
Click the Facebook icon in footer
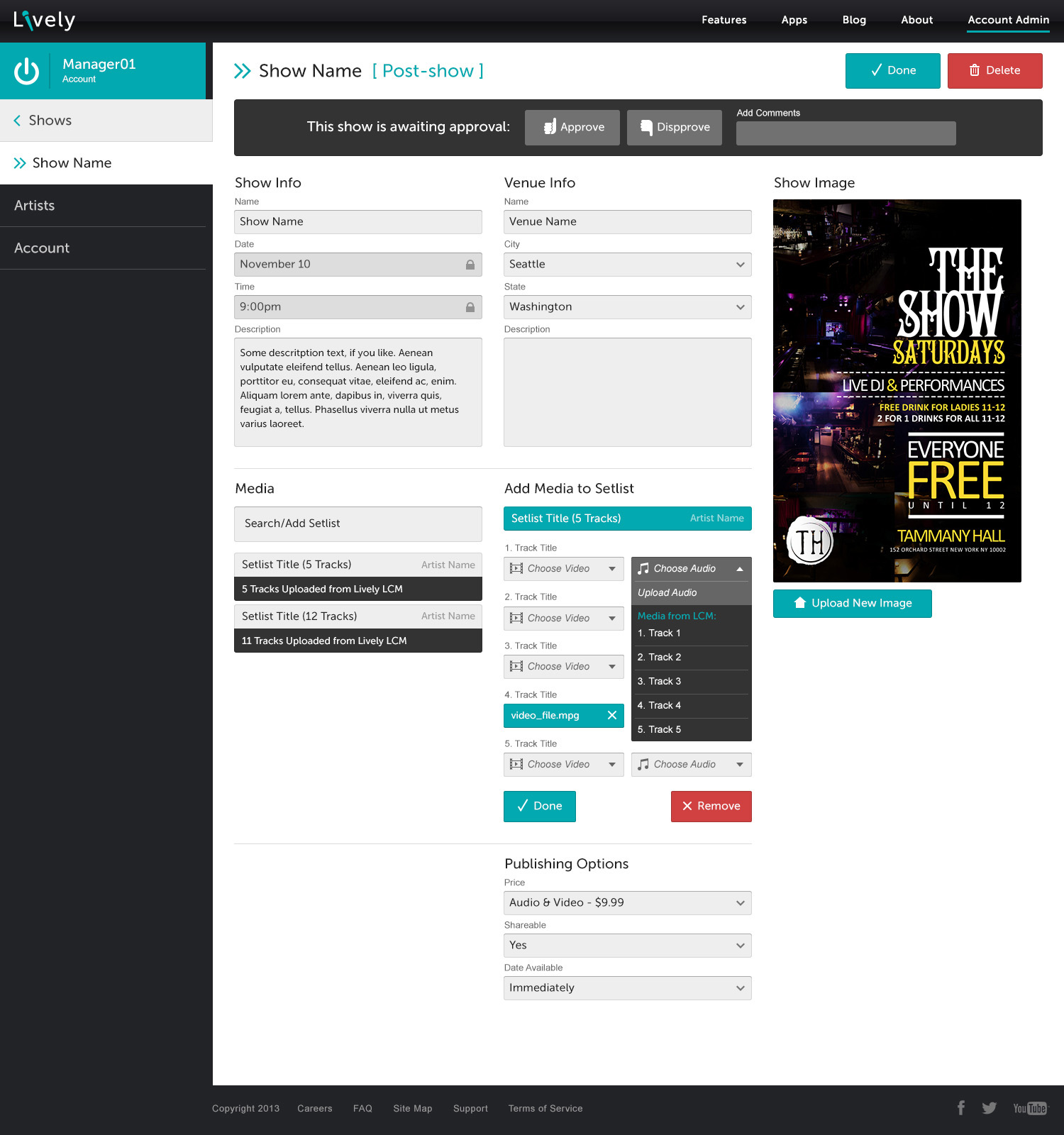pyautogui.click(x=960, y=1108)
